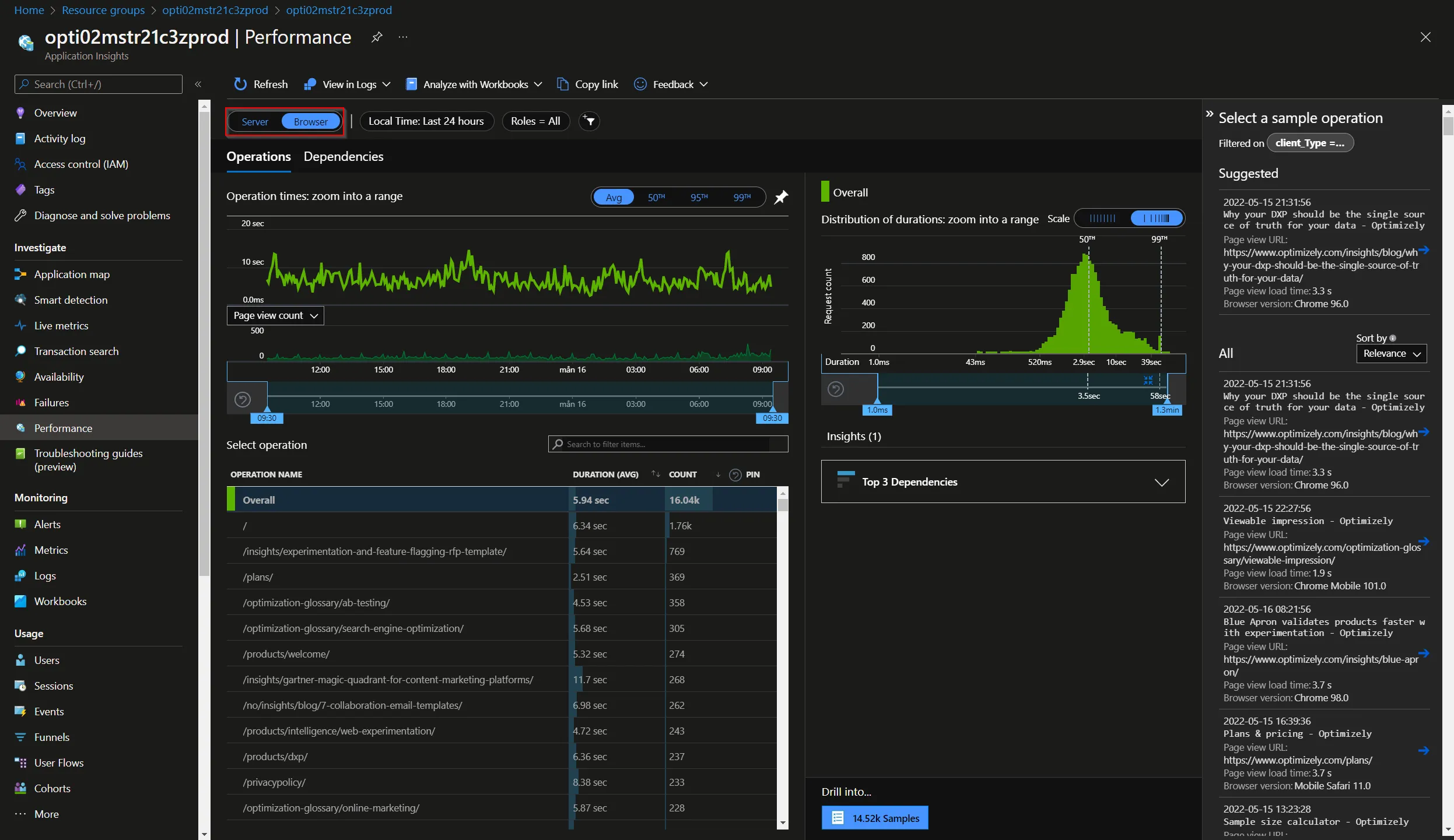Open Alerts under Monitoring
Screen dimensions: 1454x840
point(47,524)
